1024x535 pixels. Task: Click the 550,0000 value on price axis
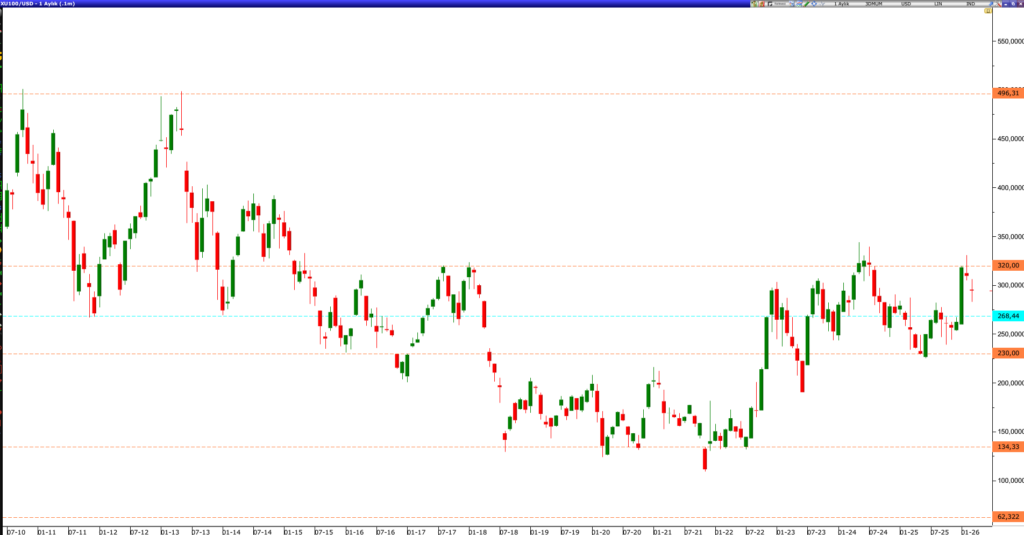[1006, 41]
